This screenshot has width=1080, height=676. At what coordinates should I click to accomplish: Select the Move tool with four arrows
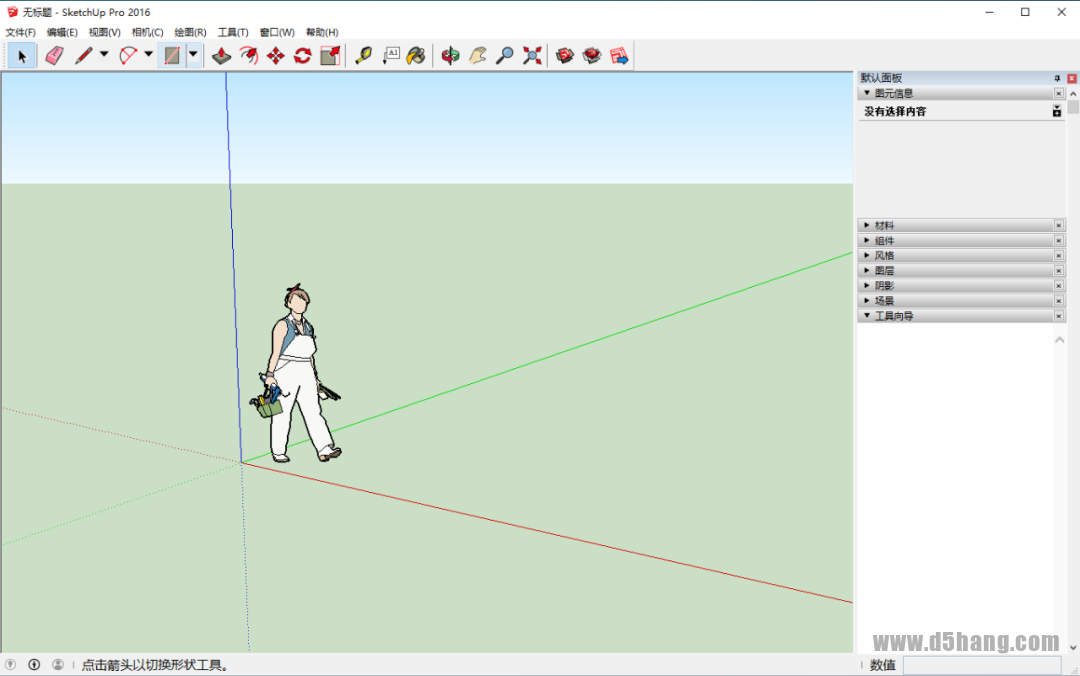click(x=276, y=56)
